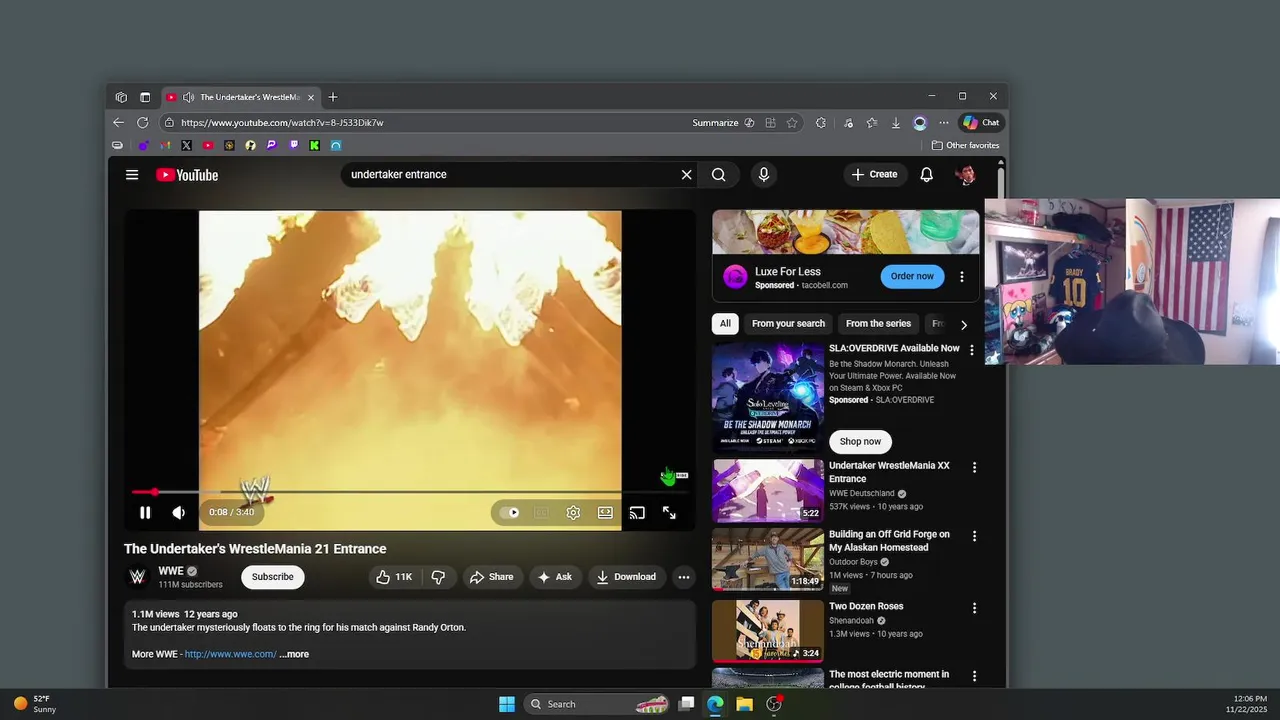Toggle autoplay switch in the player
This screenshot has height=720, width=1280.
510,513
